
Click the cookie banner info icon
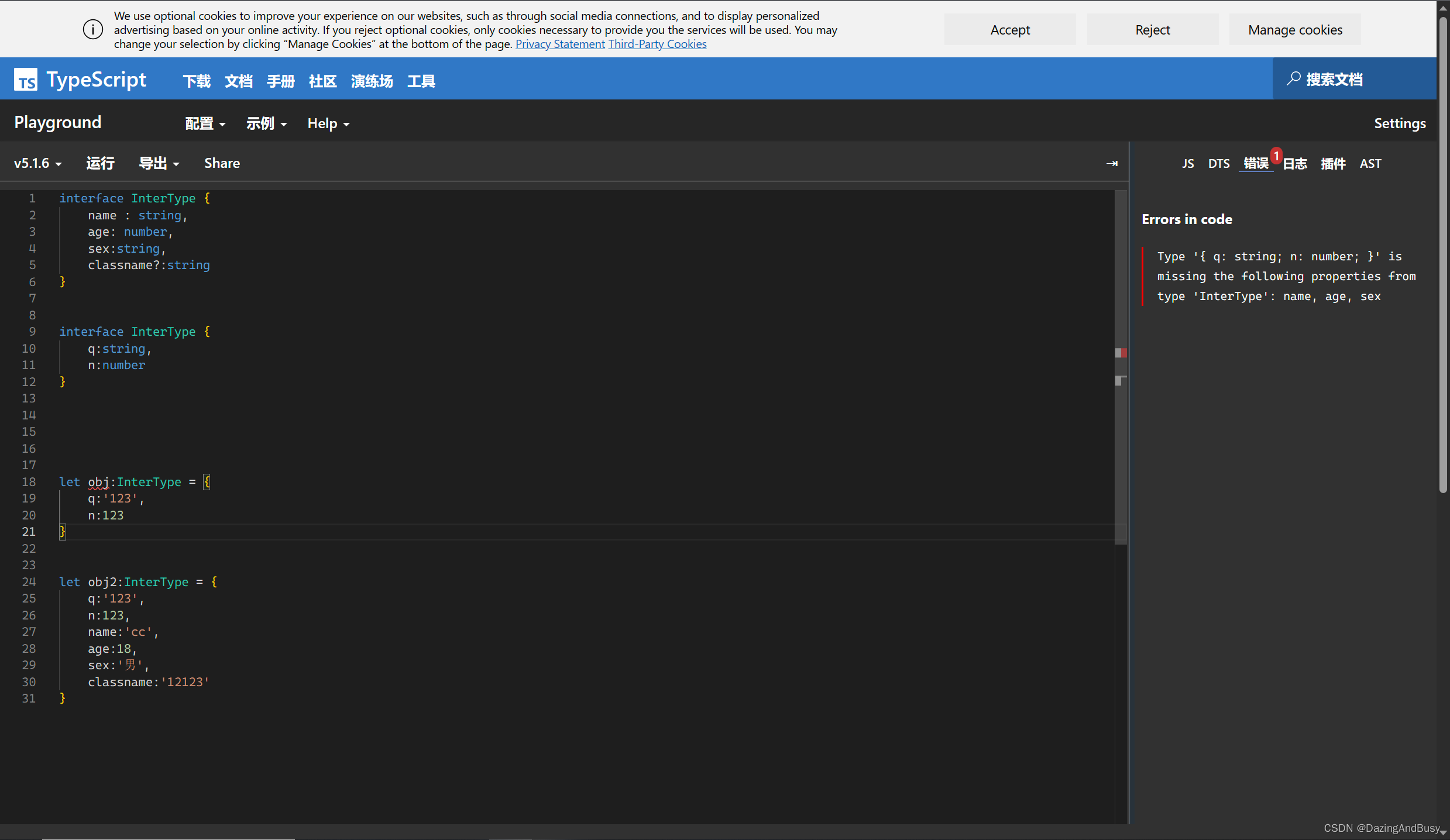(x=92, y=29)
